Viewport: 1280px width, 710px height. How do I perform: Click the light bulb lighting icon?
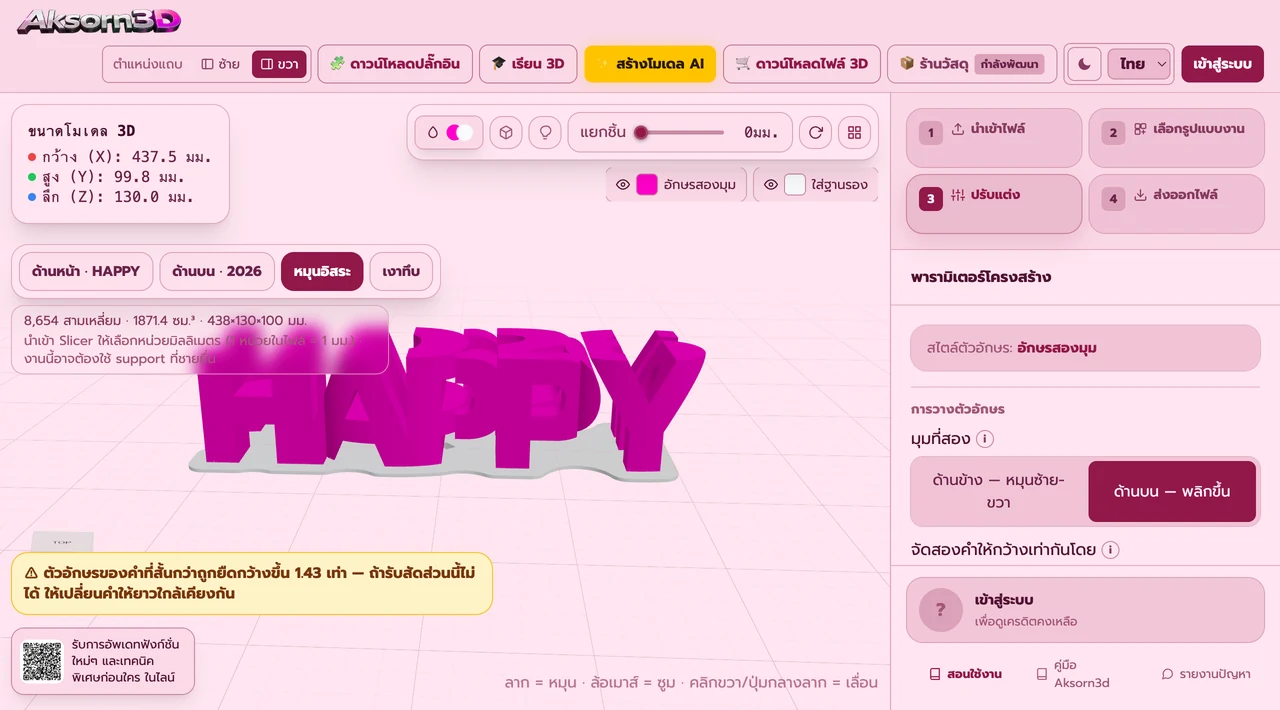coord(545,132)
